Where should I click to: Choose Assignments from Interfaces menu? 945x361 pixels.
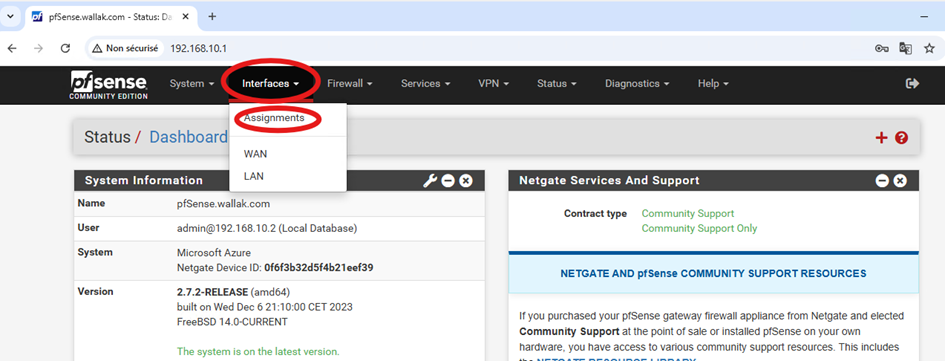click(274, 118)
